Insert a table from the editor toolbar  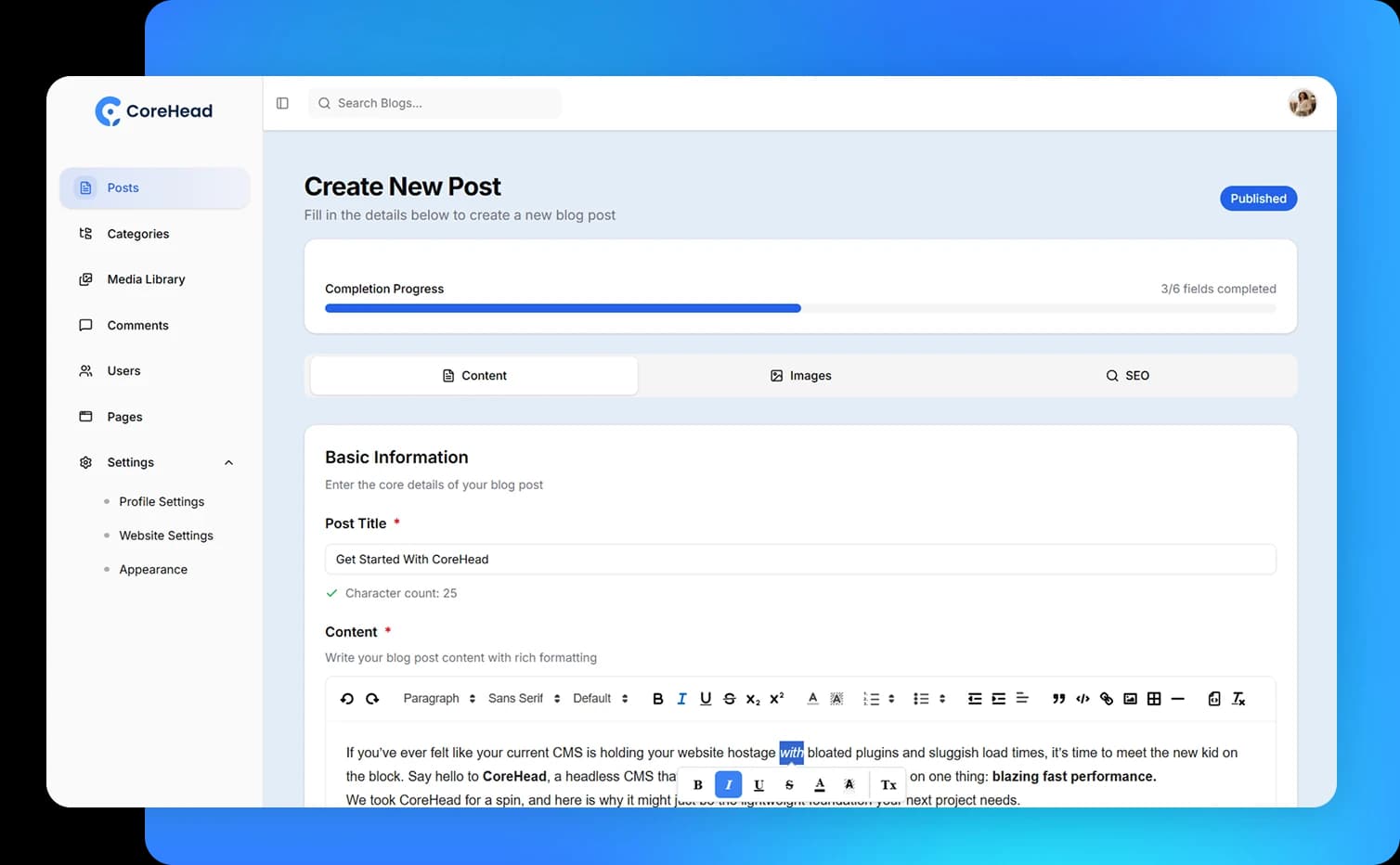coord(1154,699)
